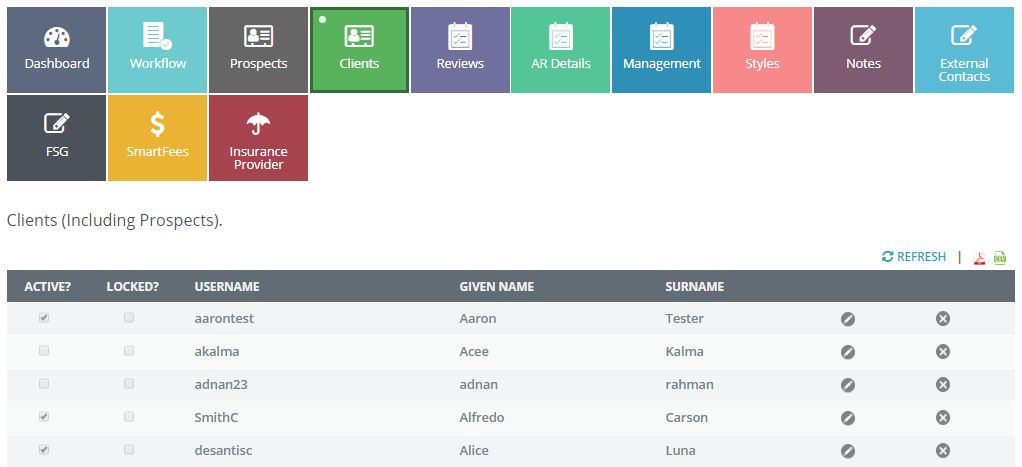Delete the aarontest client row

click(x=942, y=319)
